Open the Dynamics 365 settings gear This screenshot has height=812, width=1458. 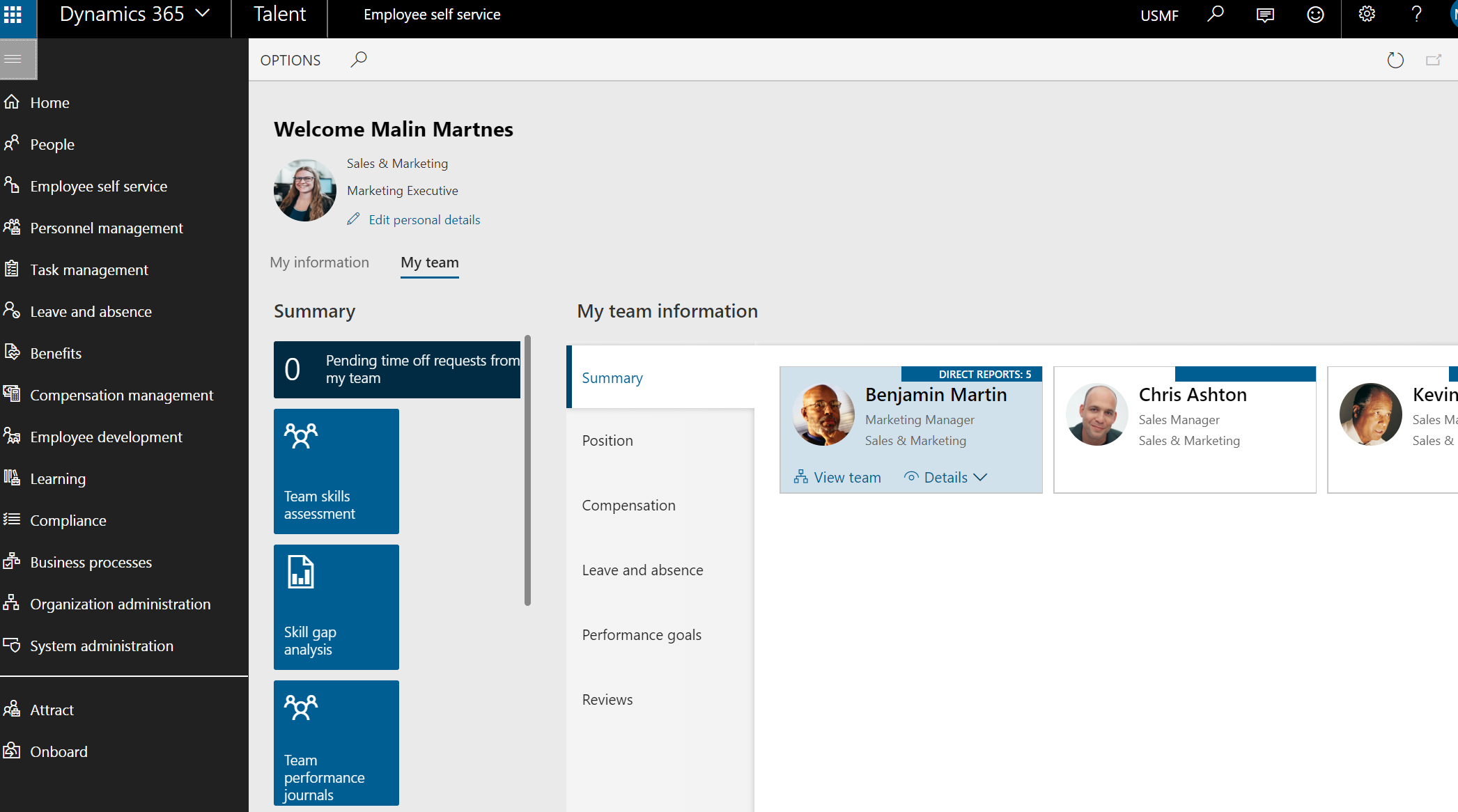[1366, 14]
